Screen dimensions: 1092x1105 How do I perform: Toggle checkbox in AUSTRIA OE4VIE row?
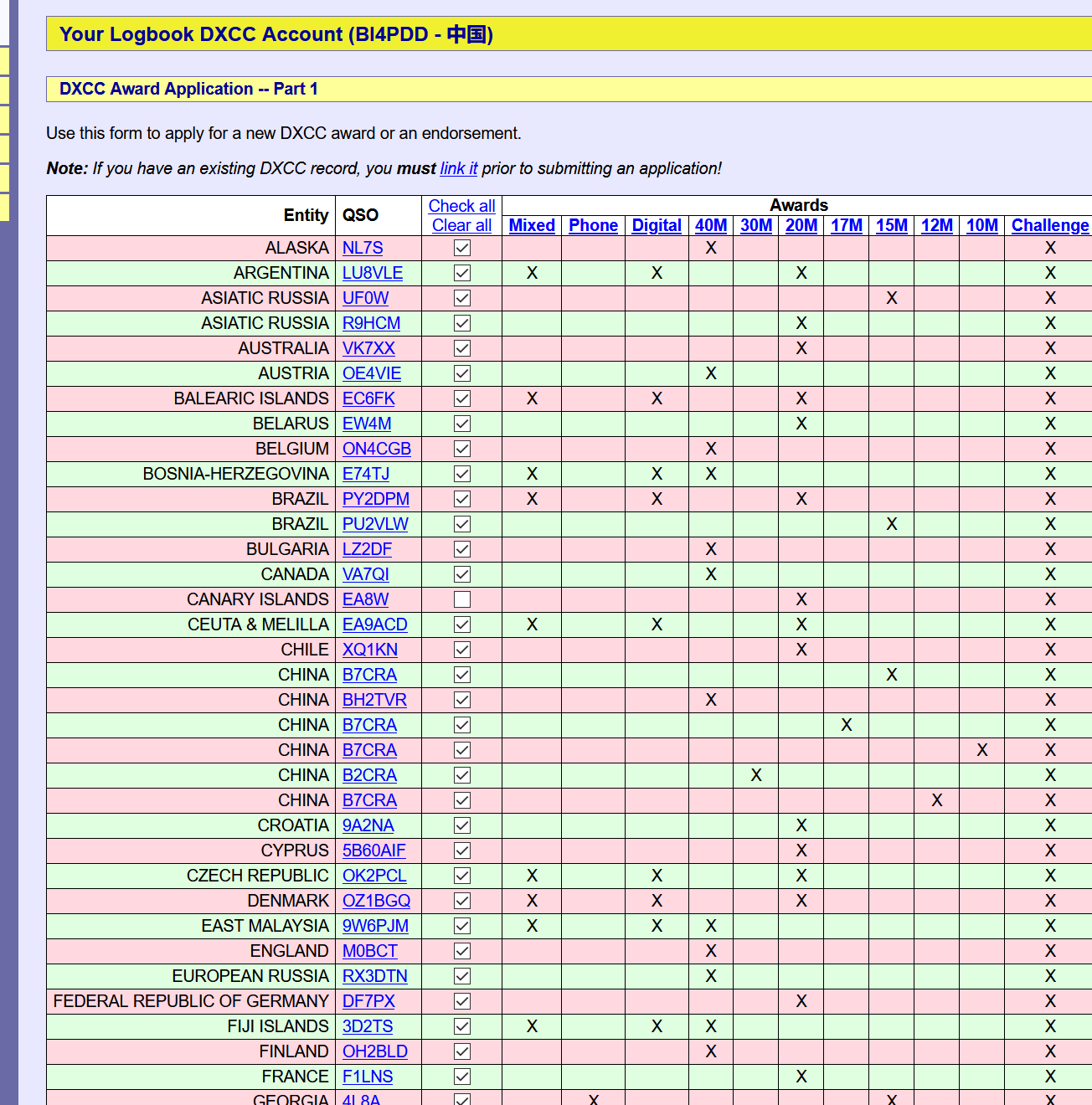[x=462, y=373]
